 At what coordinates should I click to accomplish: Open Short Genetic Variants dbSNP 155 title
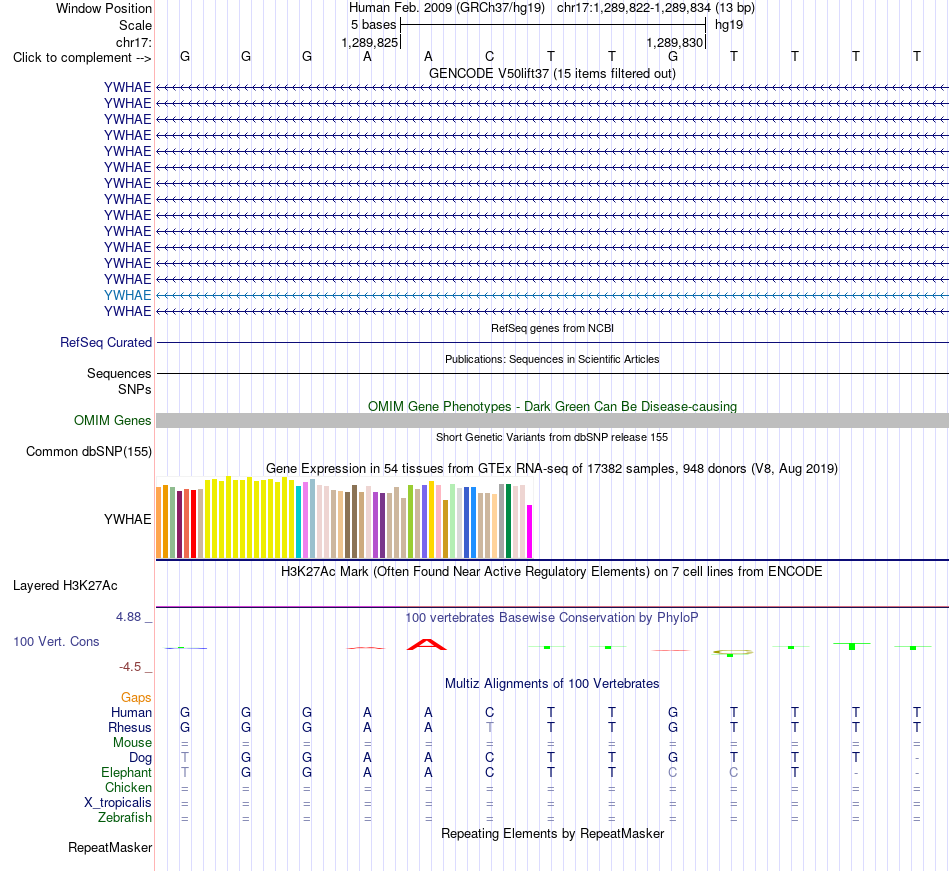[x=552, y=437]
